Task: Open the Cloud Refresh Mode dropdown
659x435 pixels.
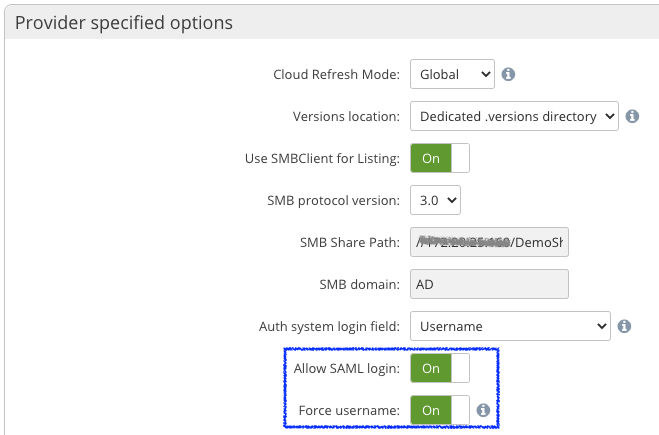Action: coord(452,74)
